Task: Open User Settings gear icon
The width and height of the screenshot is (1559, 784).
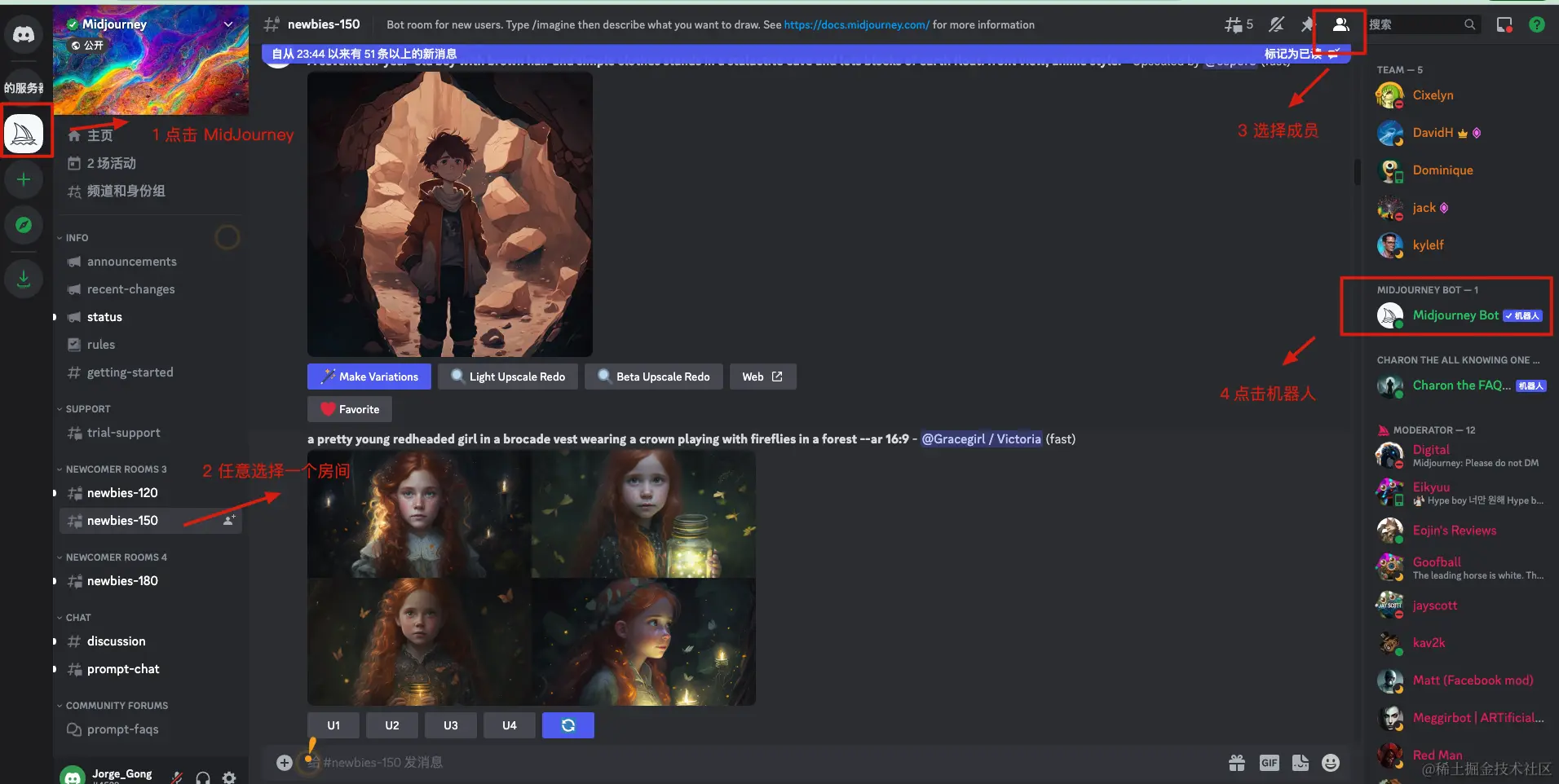Action: (x=229, y=777)
